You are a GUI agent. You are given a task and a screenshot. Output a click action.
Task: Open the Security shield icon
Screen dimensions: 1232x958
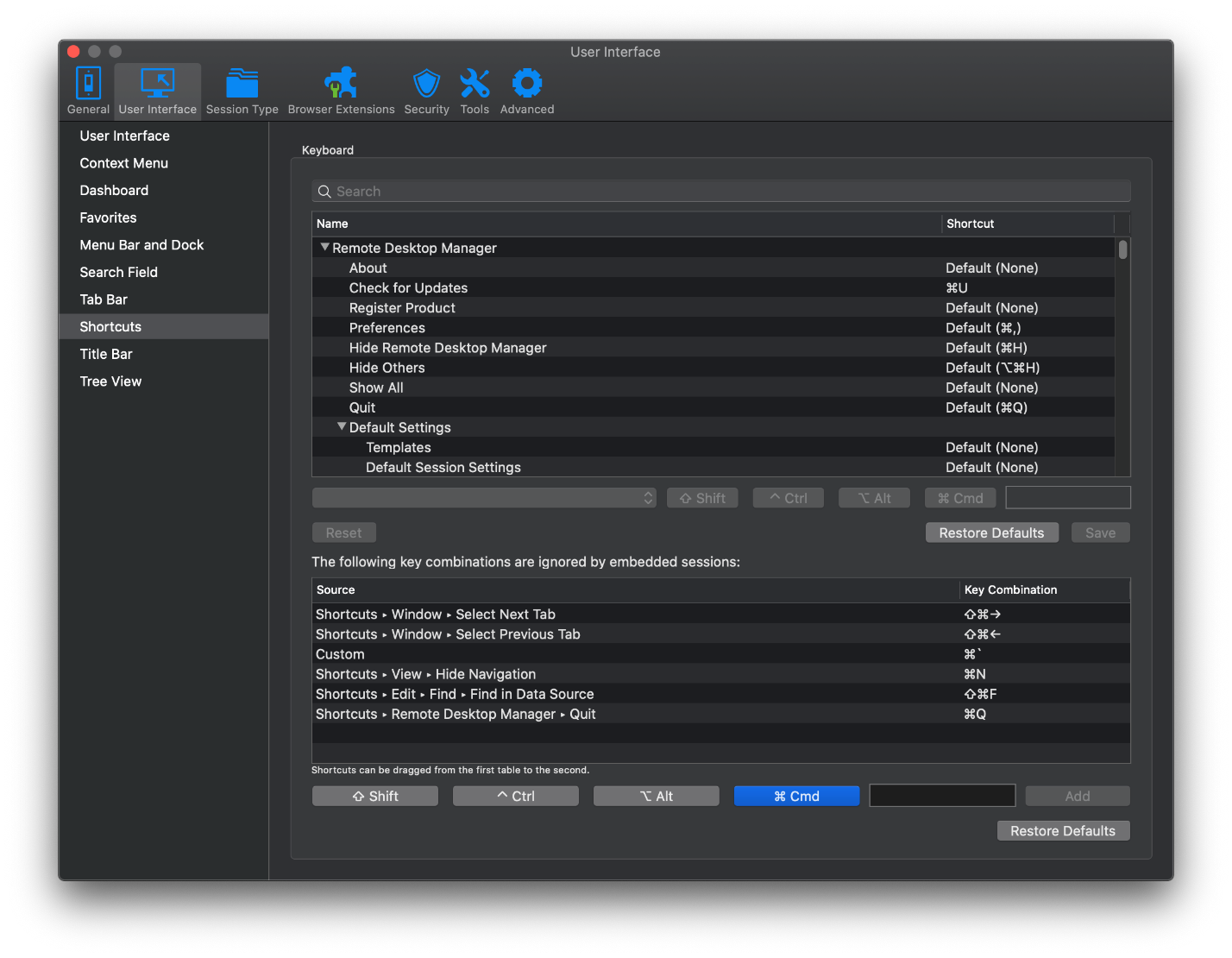pos(426,85)
